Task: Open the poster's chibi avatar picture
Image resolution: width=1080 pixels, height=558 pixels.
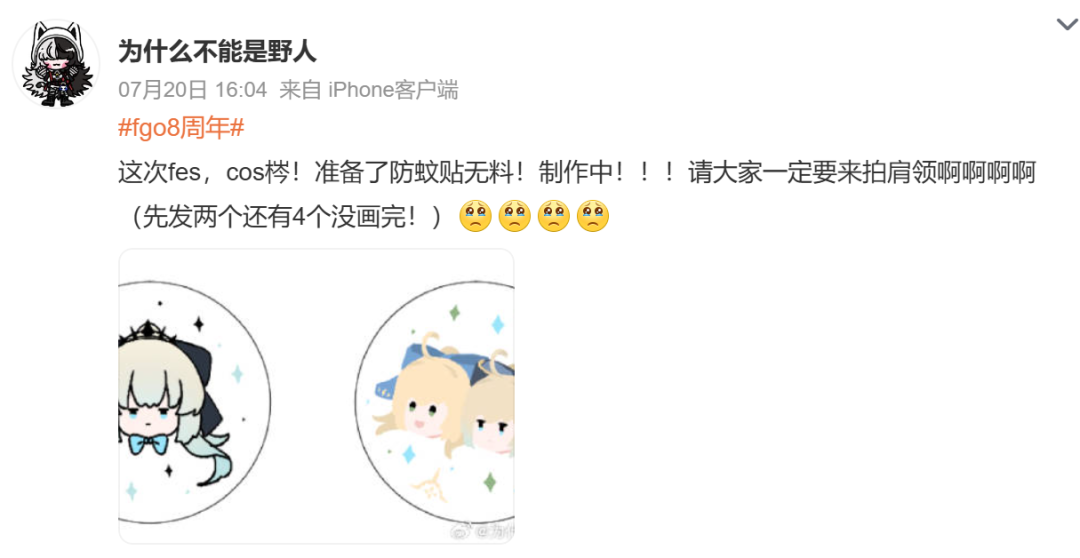Action: (56, 63)
